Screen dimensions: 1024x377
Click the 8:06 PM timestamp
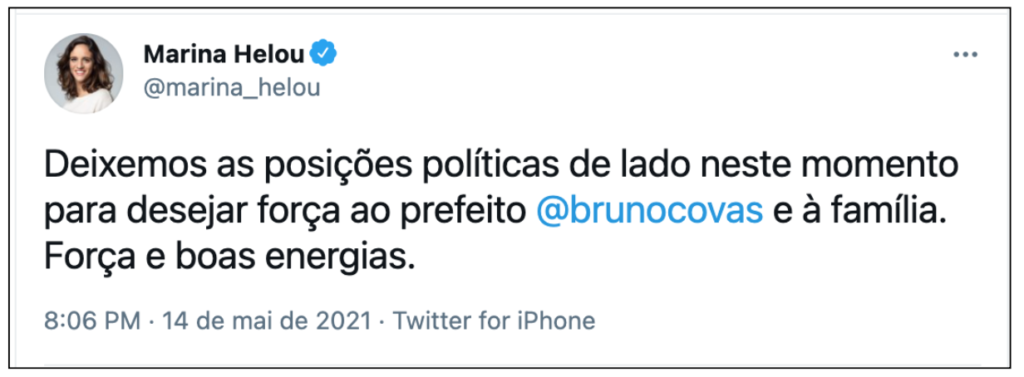[x=92, y=321]
